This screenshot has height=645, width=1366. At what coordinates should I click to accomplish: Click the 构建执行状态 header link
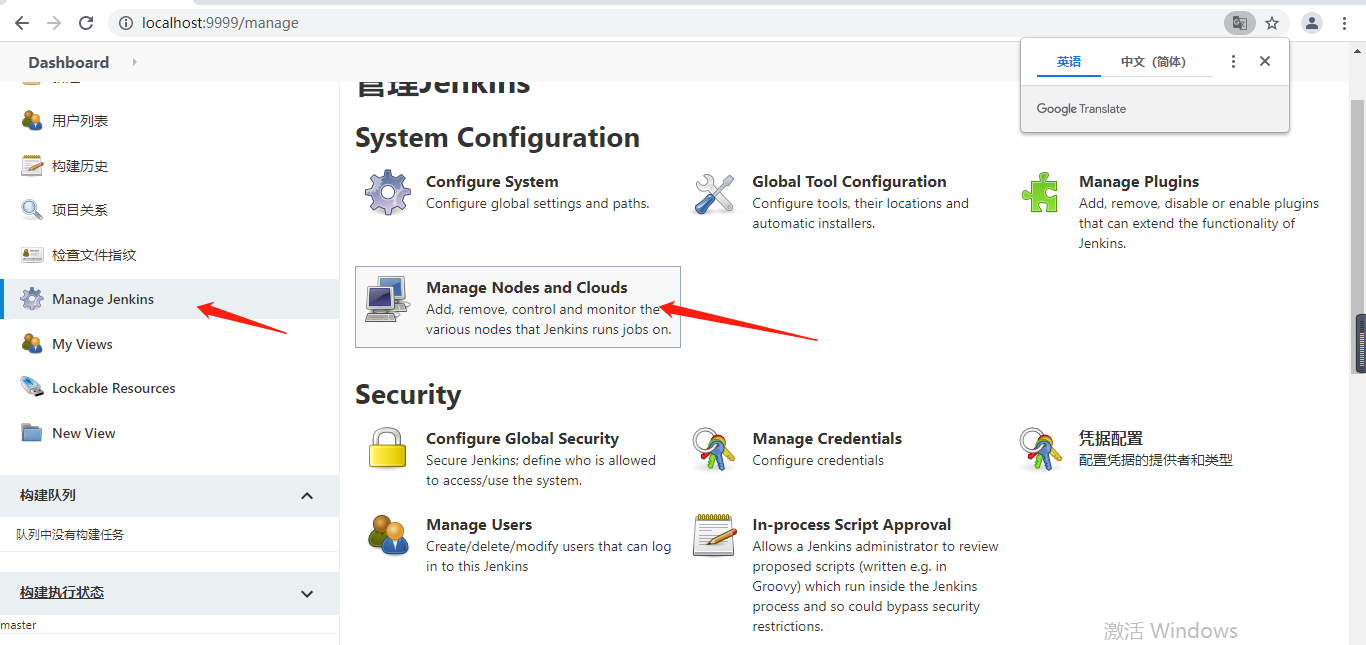pos(62,592)
